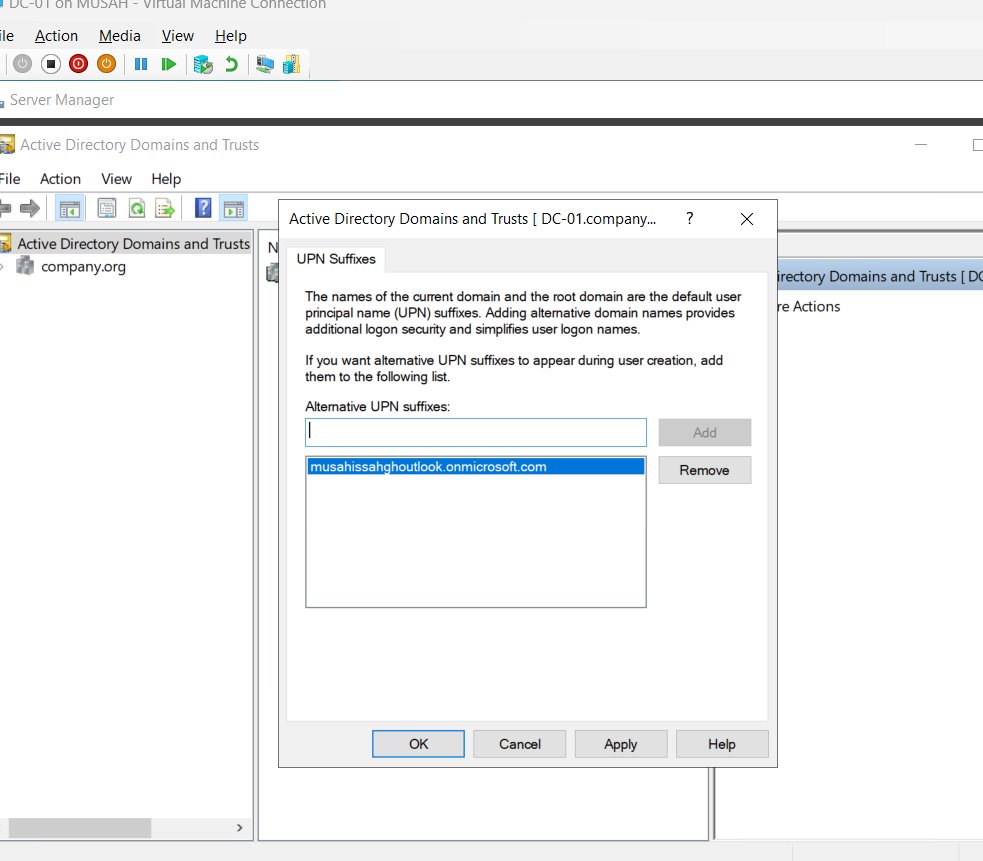Image resolution: width=983 pixels, height=861 pixels.
Task: Click the blue Help question mark icon
Action: point(203,208)
